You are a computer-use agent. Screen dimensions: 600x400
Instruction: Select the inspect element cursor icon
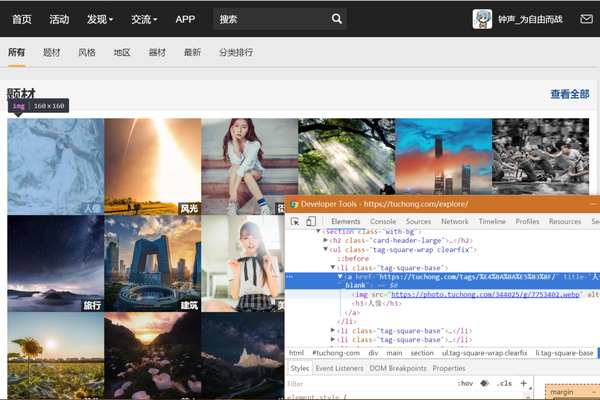pos(295,221)
